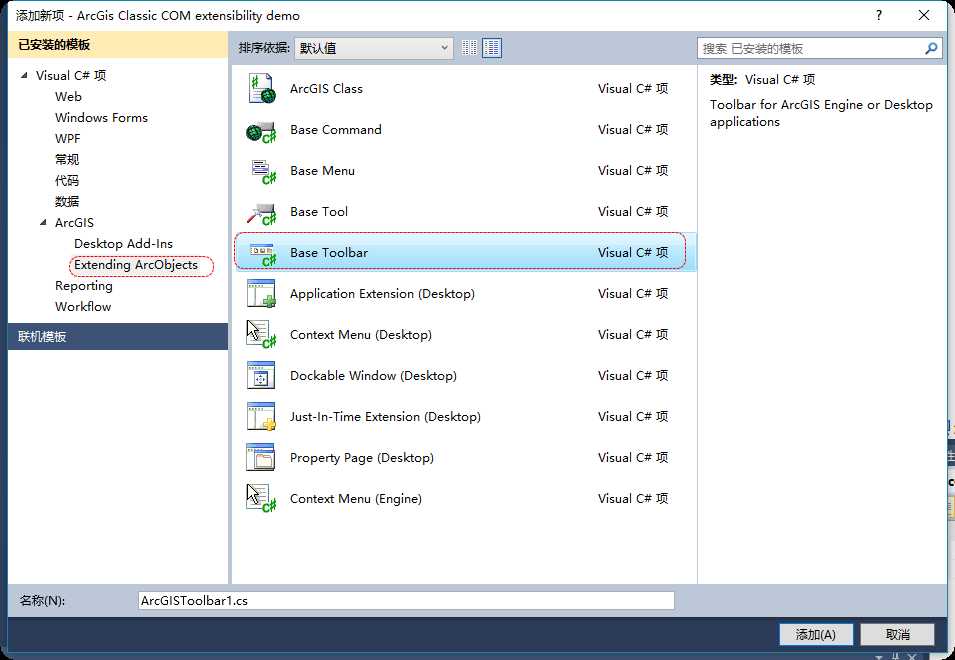Viewport: 955px width, 660px height.
Task: Select the Extending ArcObjects category
Action: coord(136,265)
